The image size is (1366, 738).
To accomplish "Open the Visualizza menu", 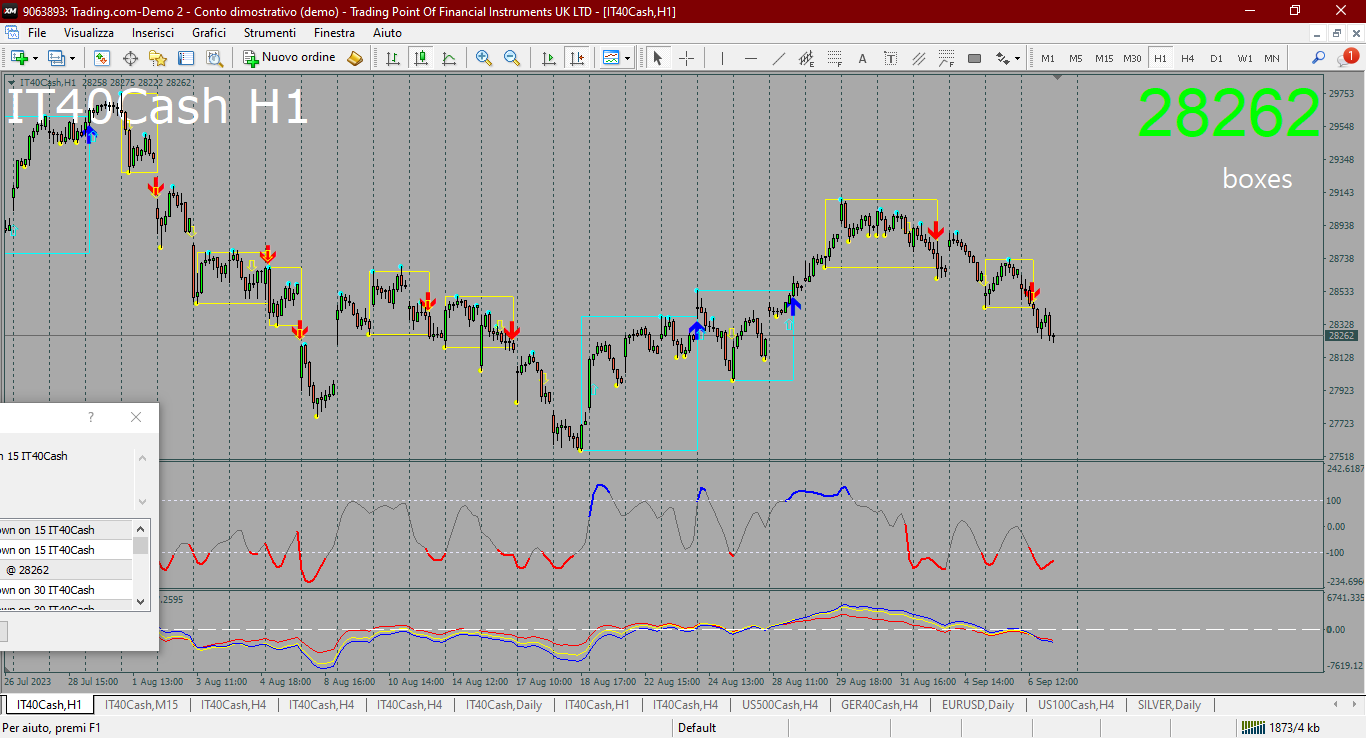I will pos(89,33).
